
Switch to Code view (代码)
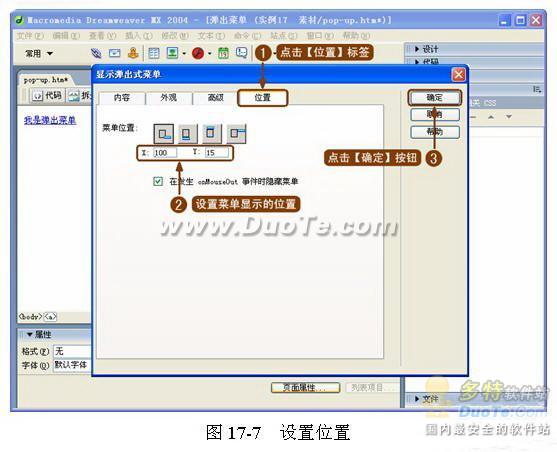[x=48, y=95]
